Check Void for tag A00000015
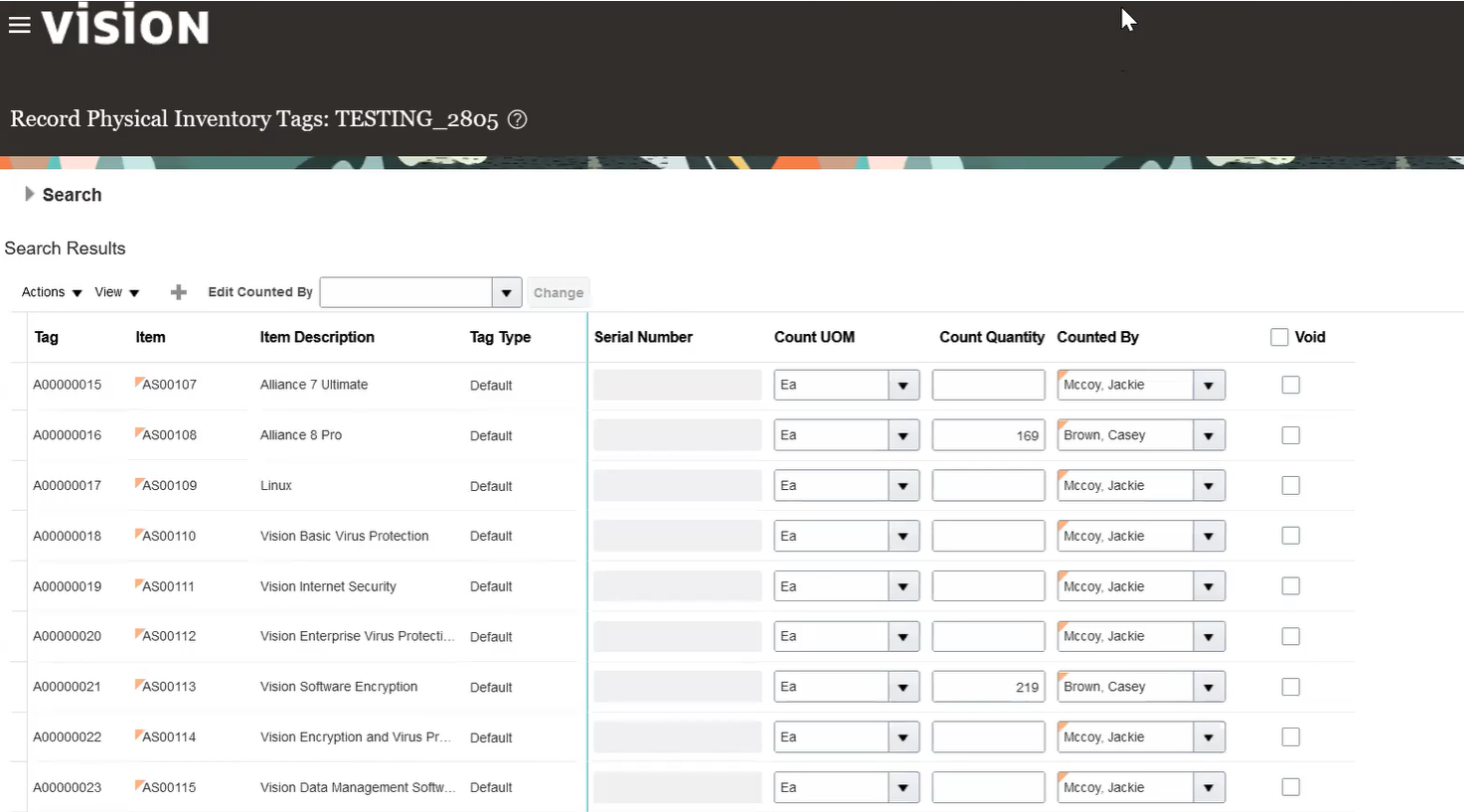The image size is (1464, 812). (x=1290, y=385)
